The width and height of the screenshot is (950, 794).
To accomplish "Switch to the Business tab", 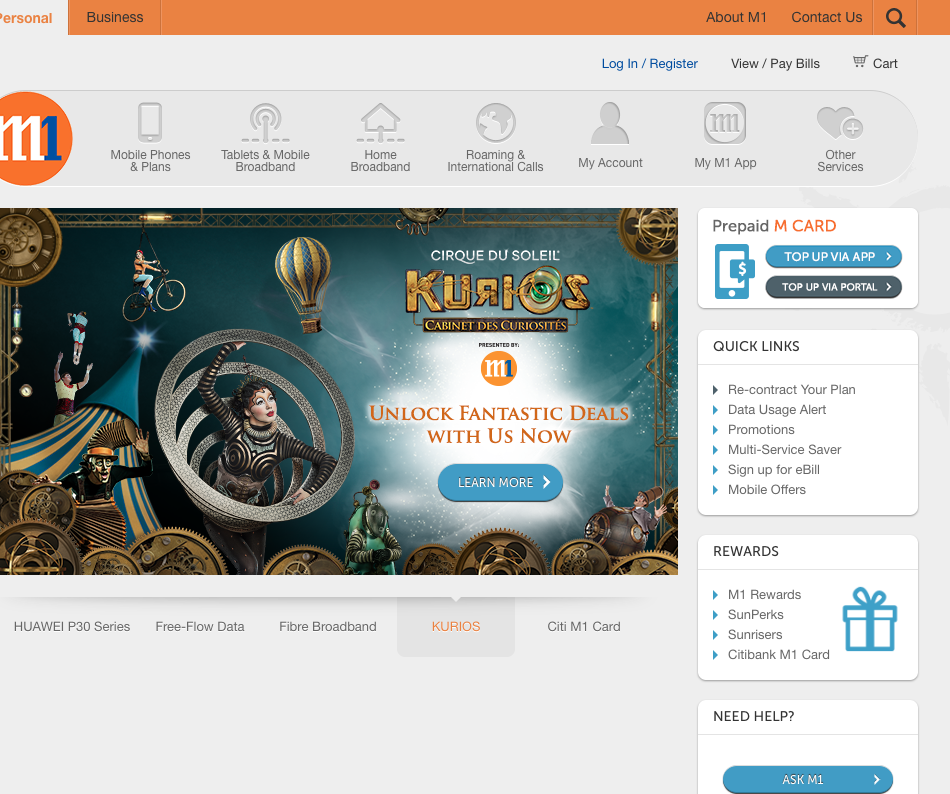I will (115, 18).
